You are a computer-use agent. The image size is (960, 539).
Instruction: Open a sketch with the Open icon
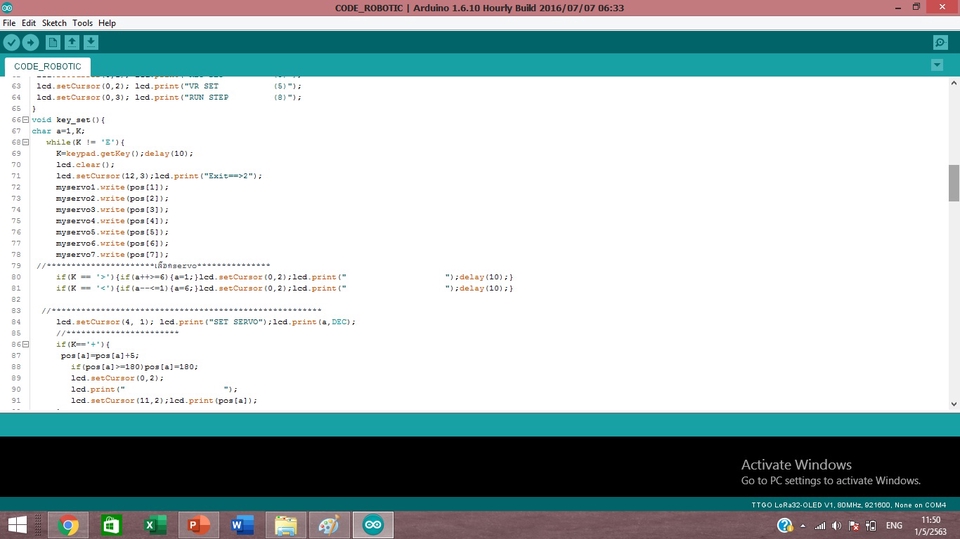[72, 42]
